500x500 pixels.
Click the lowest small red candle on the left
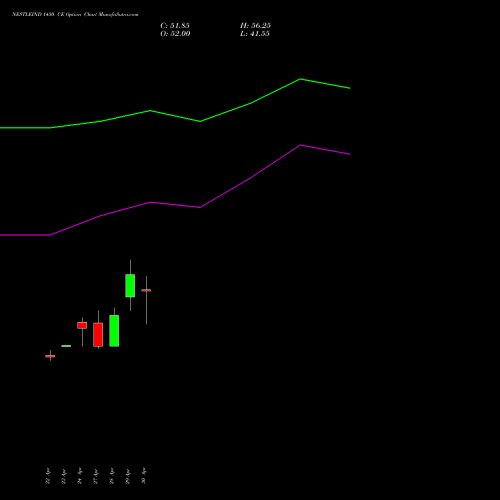[x=50, y=356]
